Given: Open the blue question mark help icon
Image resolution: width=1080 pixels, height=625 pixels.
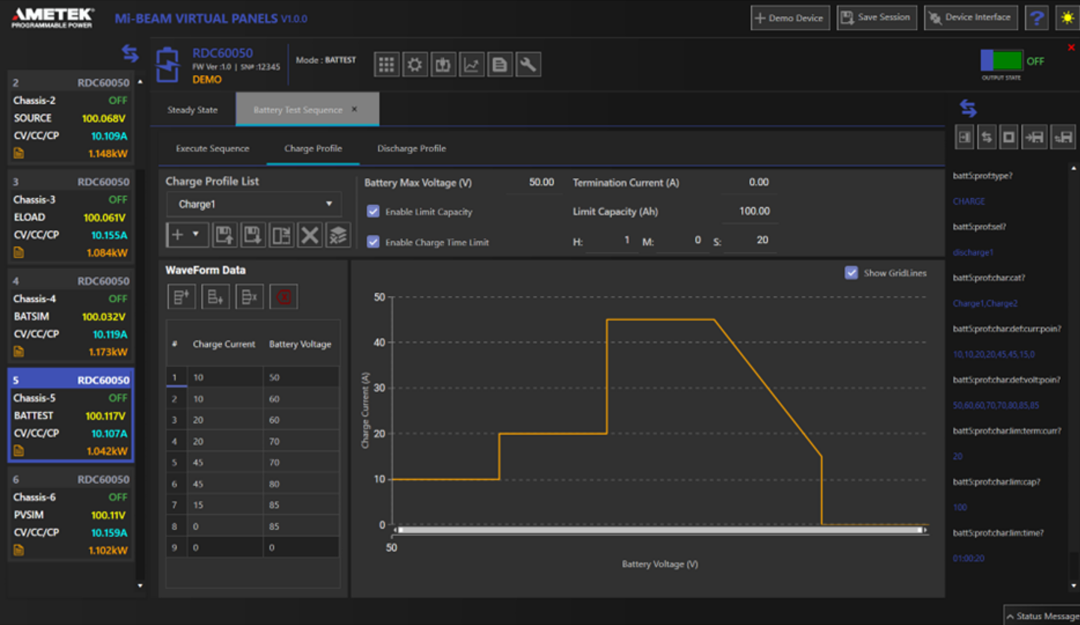Looking at the screenshot, I should [x=1036, y=18].
